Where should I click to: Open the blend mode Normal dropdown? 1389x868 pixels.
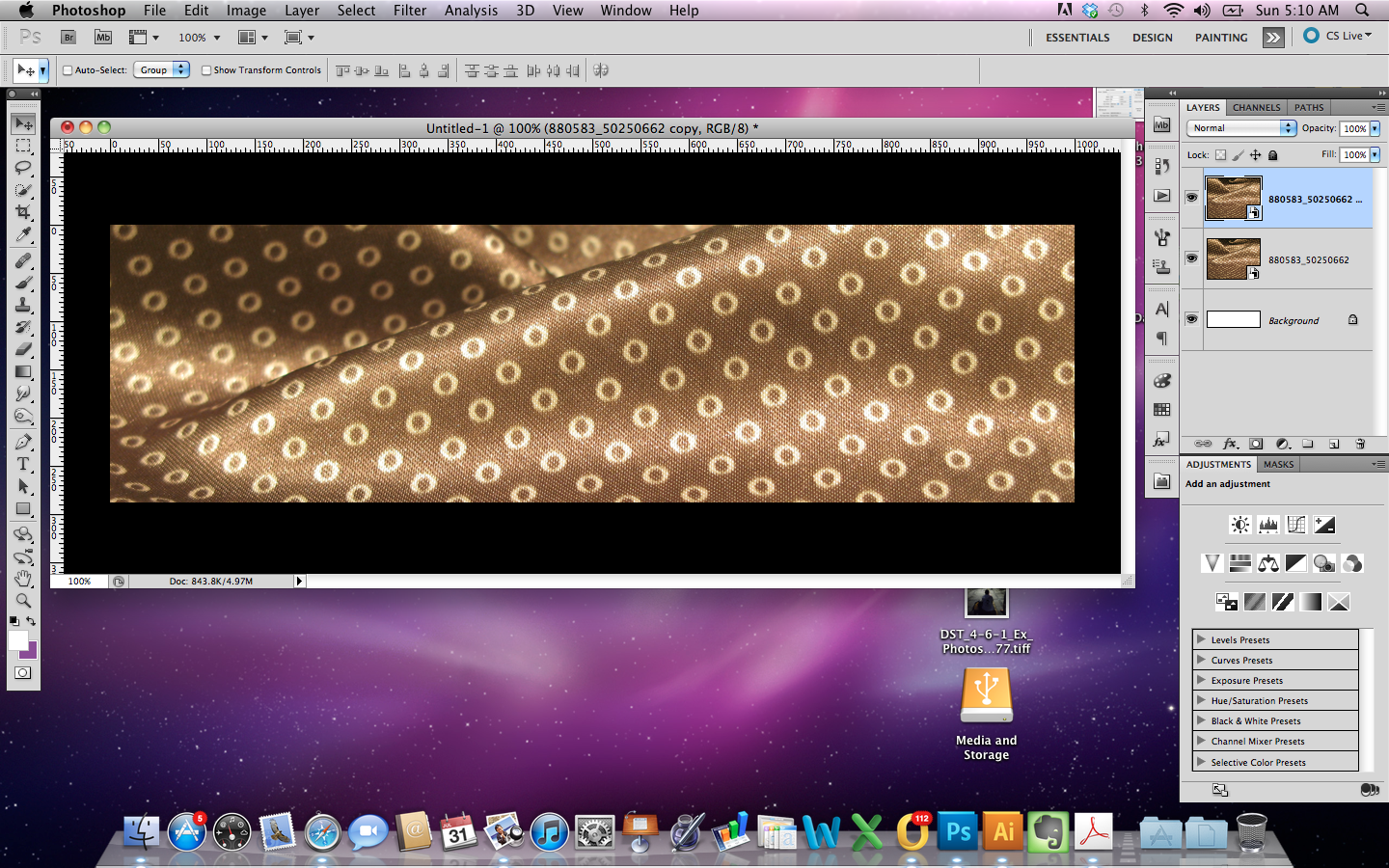(x=1240, y=128)
